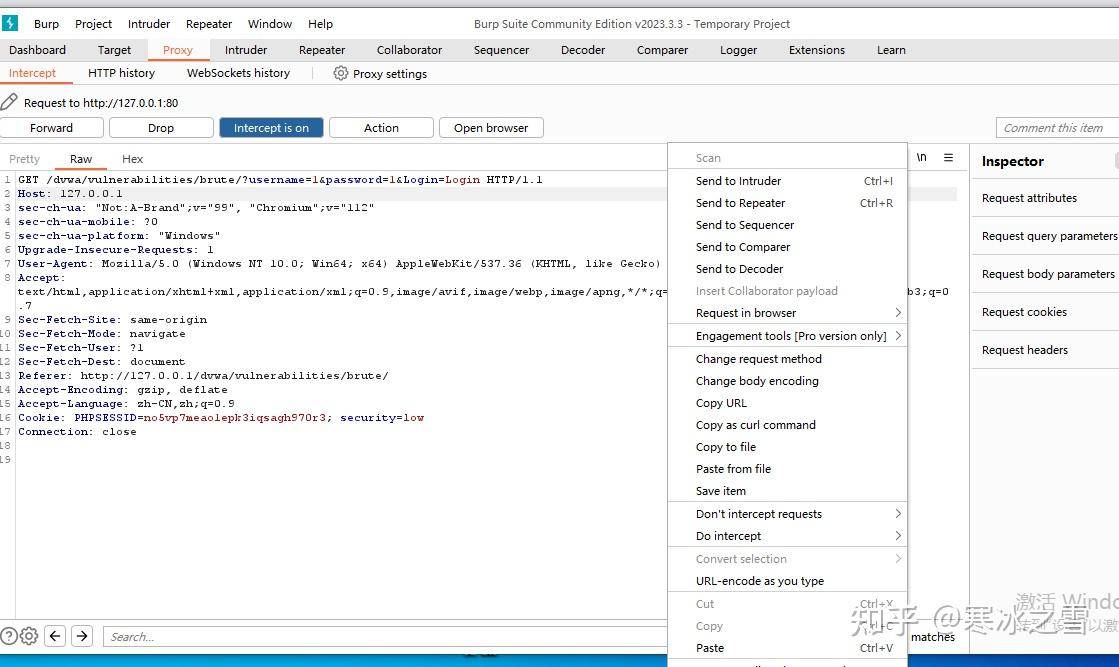1119x667 pixels.
Task: Switch to the Sequencer tab
Action: click(x=501, y=50)
